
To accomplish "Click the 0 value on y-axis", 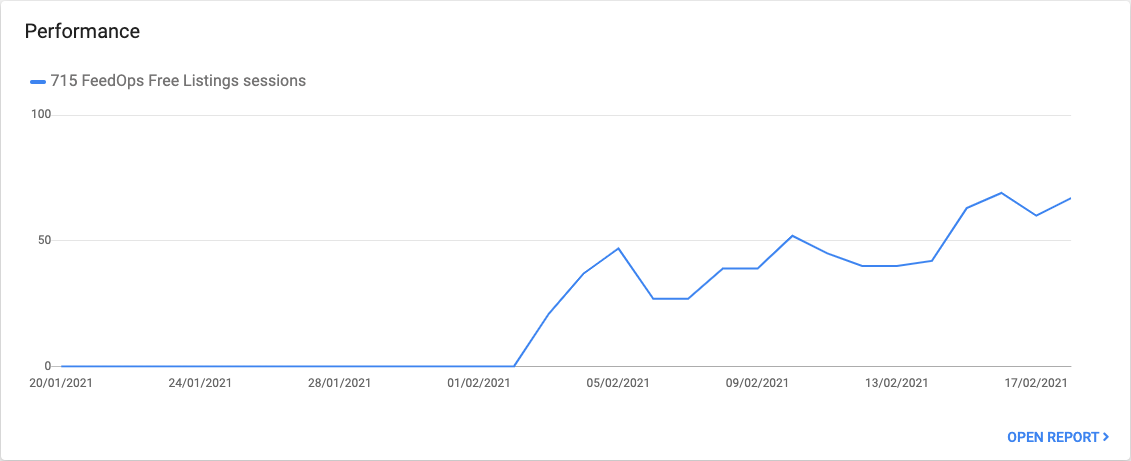I will click(x=47, y=366).
